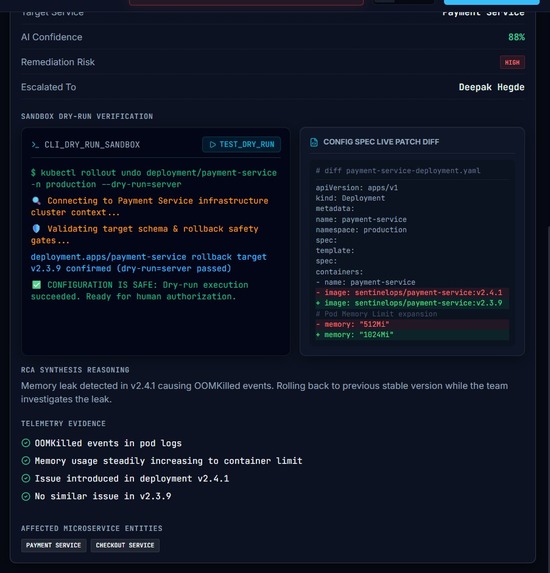
Task: Click the CLI_DRY_RUN_SANDBOX title
Action: [x=92, y=145]
